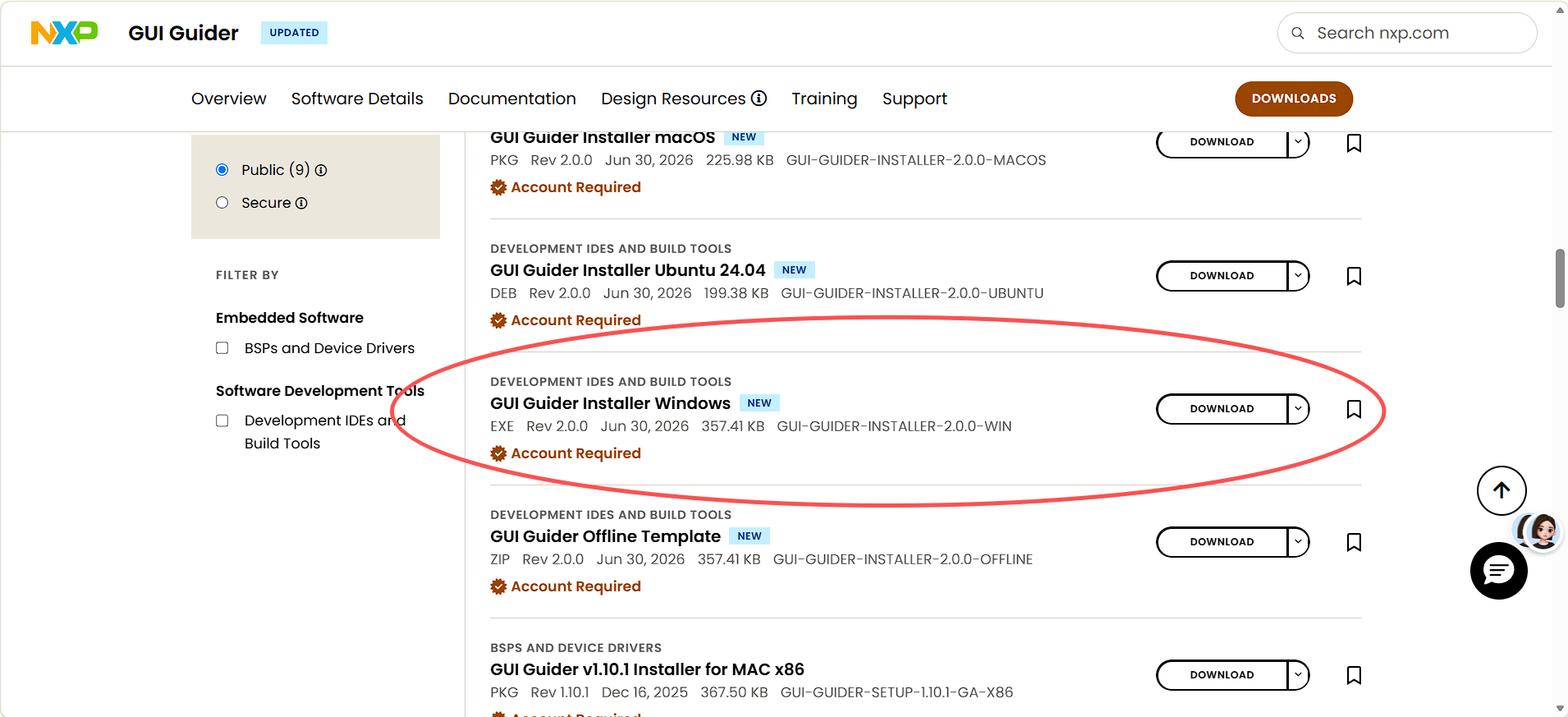1568x717 pixels.
Task: Click the GUI-GUIDER-SETUP-1.10.1-GA-X86 file name
Action: 896,692
